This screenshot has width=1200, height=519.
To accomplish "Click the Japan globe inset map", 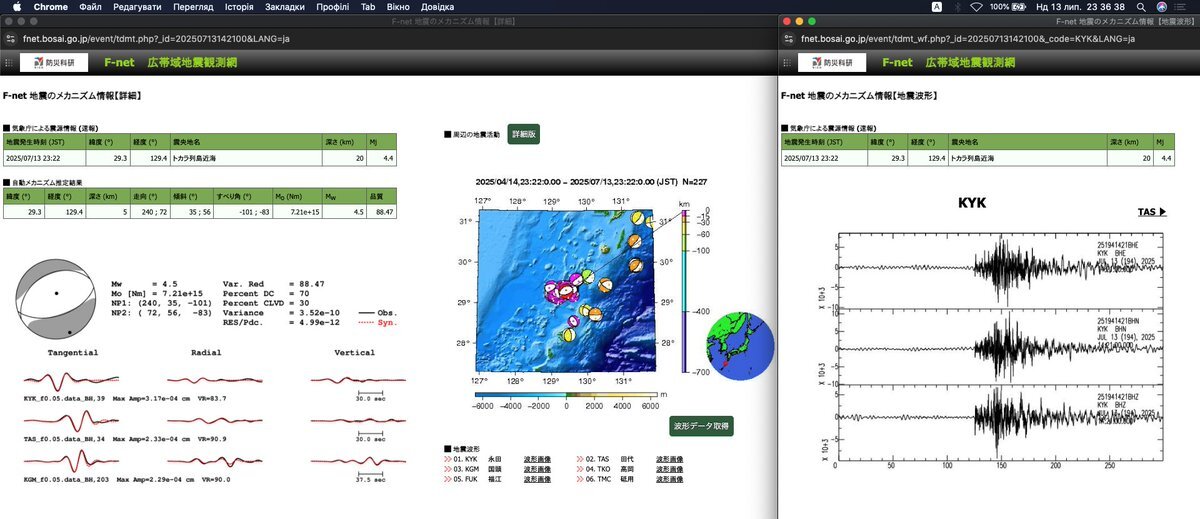I will pos(740,345).
